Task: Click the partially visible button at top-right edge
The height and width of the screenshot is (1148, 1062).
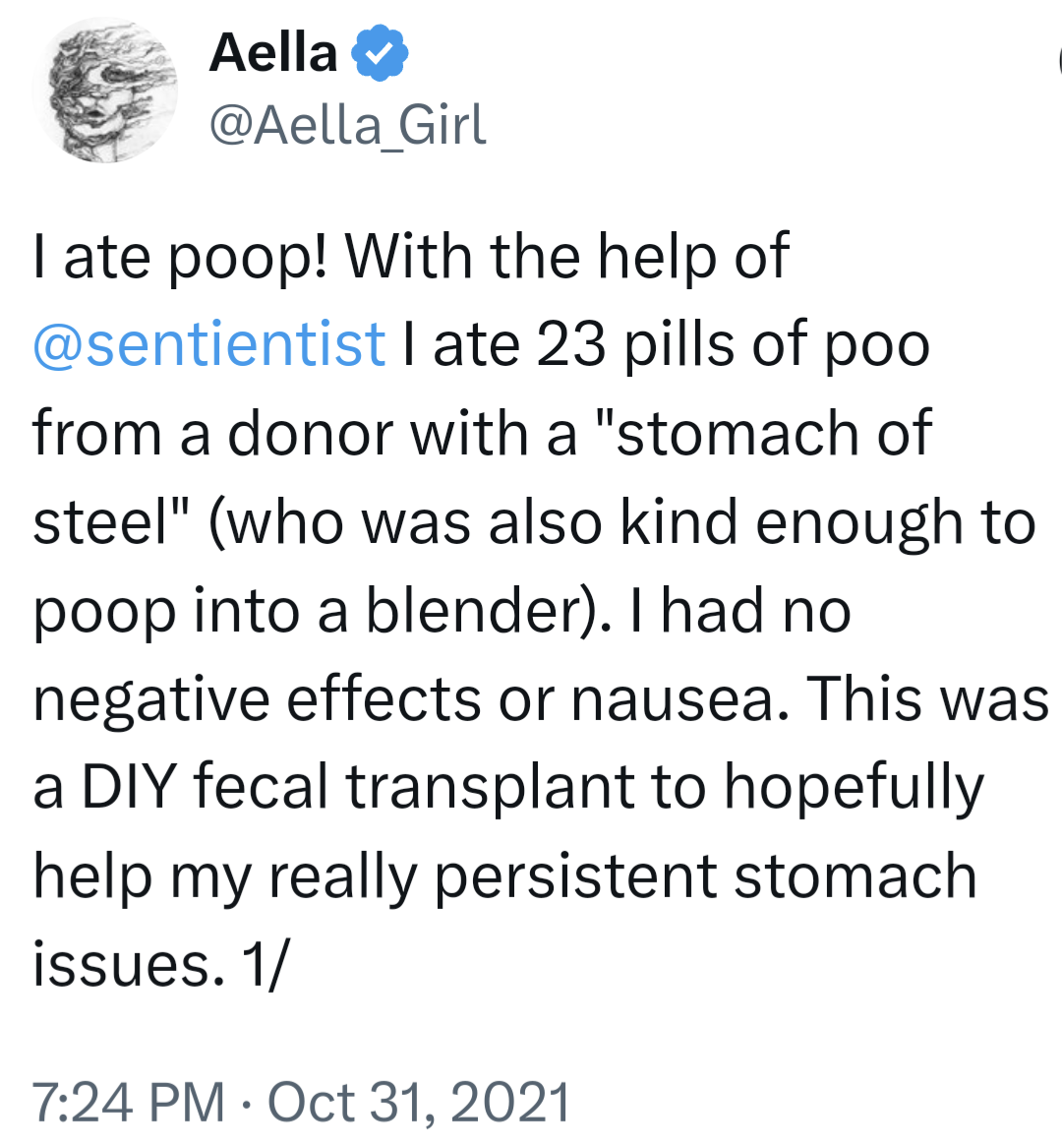Action: 1057,61
